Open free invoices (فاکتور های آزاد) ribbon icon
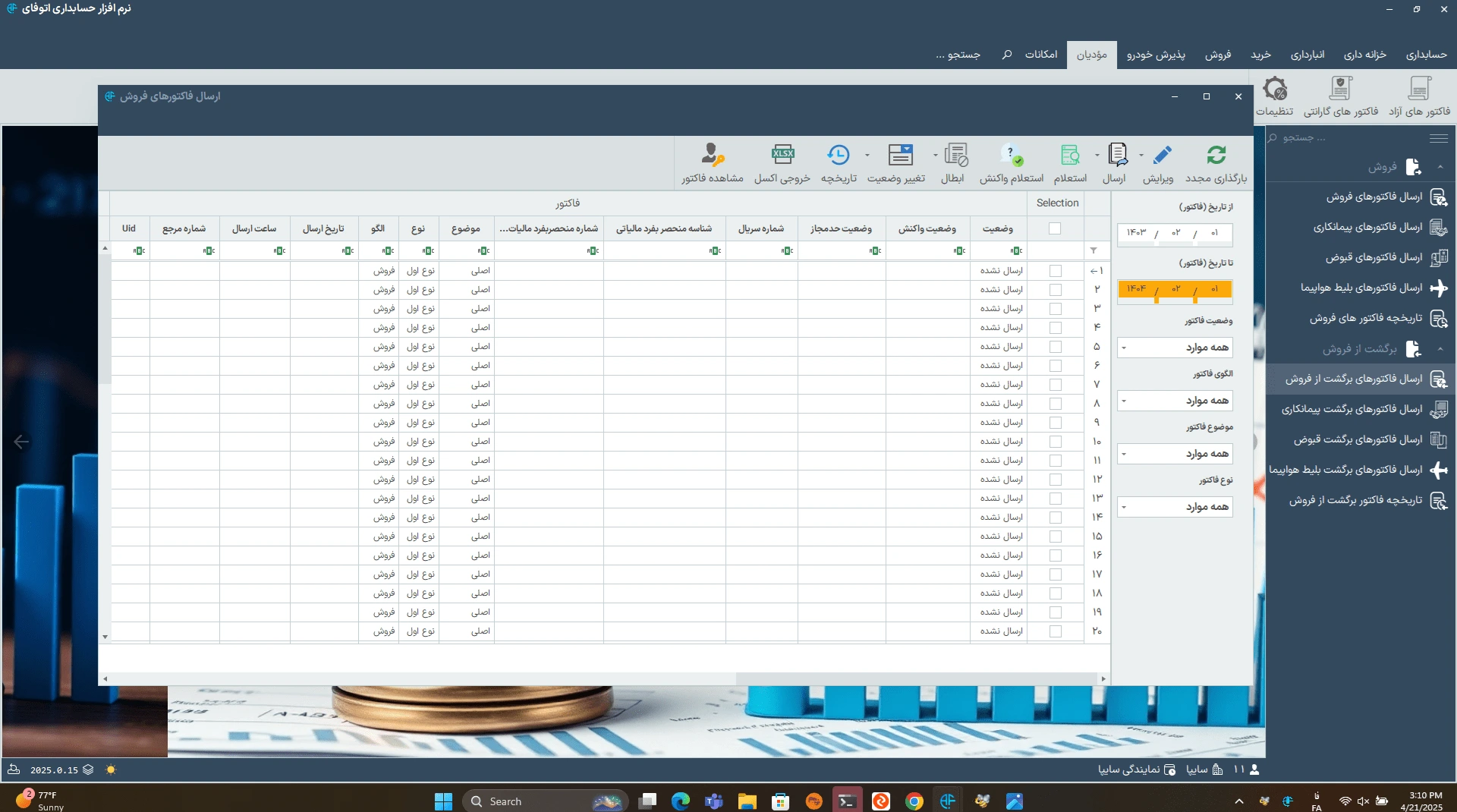 (1419, 89)
